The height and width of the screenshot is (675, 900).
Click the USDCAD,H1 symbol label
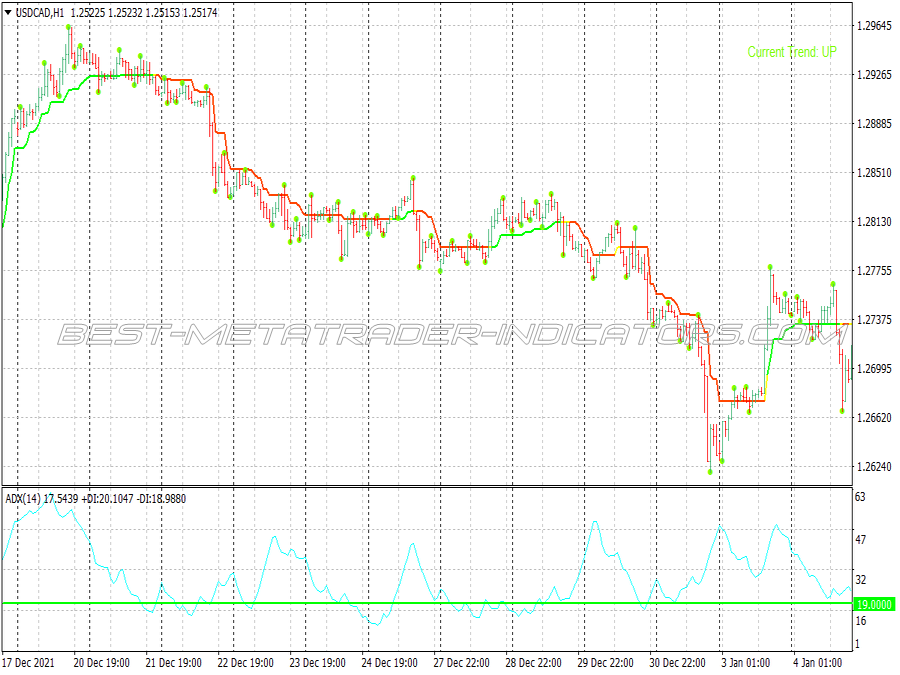pos(40,13)
